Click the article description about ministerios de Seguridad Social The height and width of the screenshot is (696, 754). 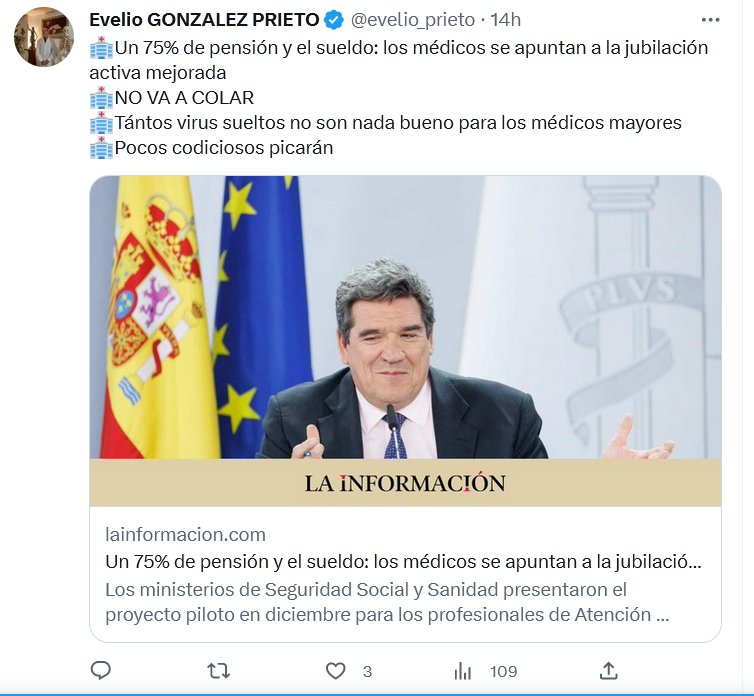click(387, 602)
